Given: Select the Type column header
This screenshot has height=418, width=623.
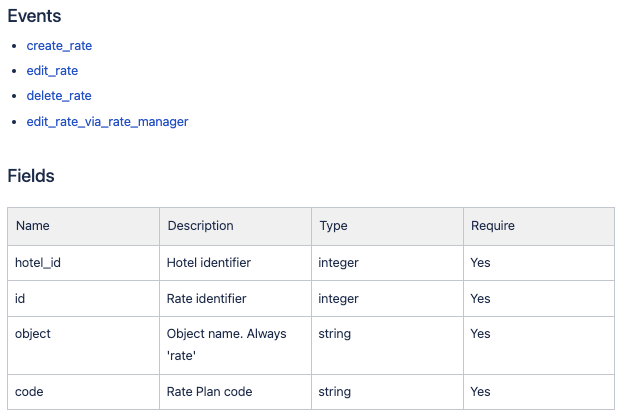Looking at the screenshot, I should 387,226.
